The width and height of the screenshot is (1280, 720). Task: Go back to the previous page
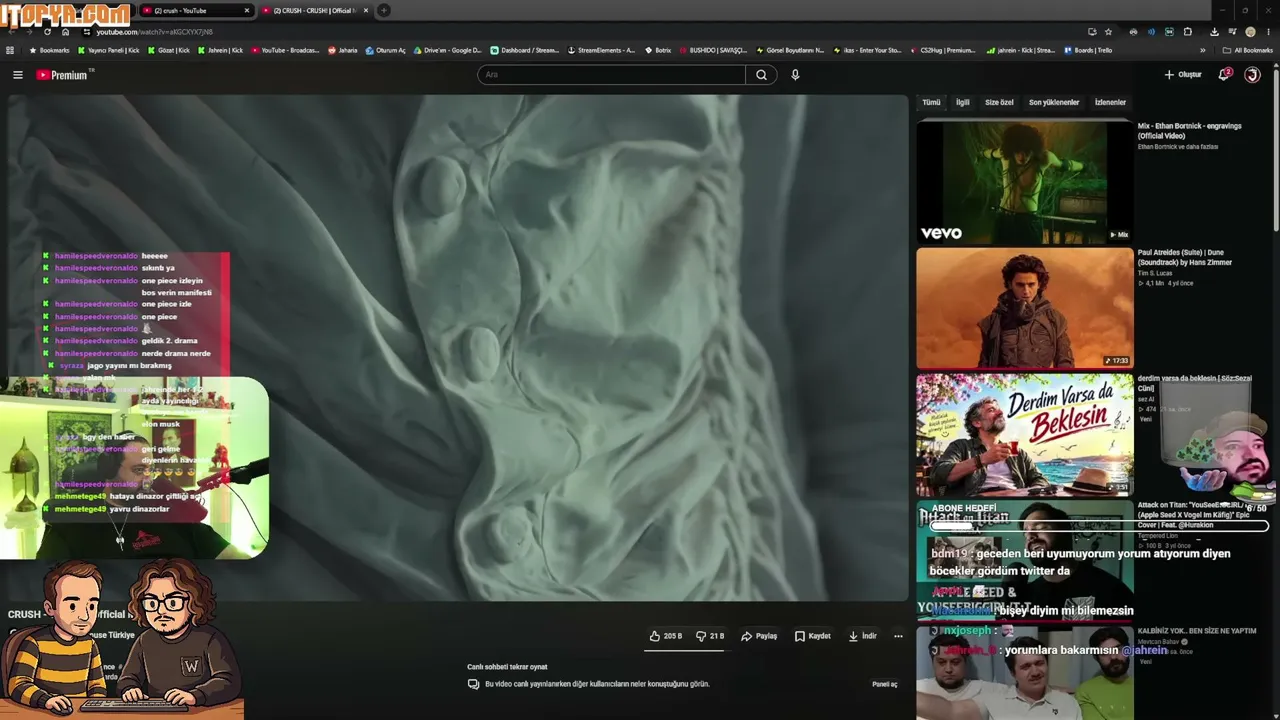pyautogui.click(x=10, y=32)
